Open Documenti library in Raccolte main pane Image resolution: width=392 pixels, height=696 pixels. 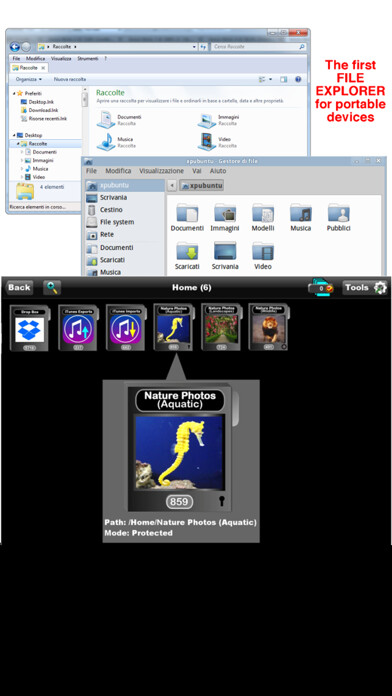pos(120,120)
